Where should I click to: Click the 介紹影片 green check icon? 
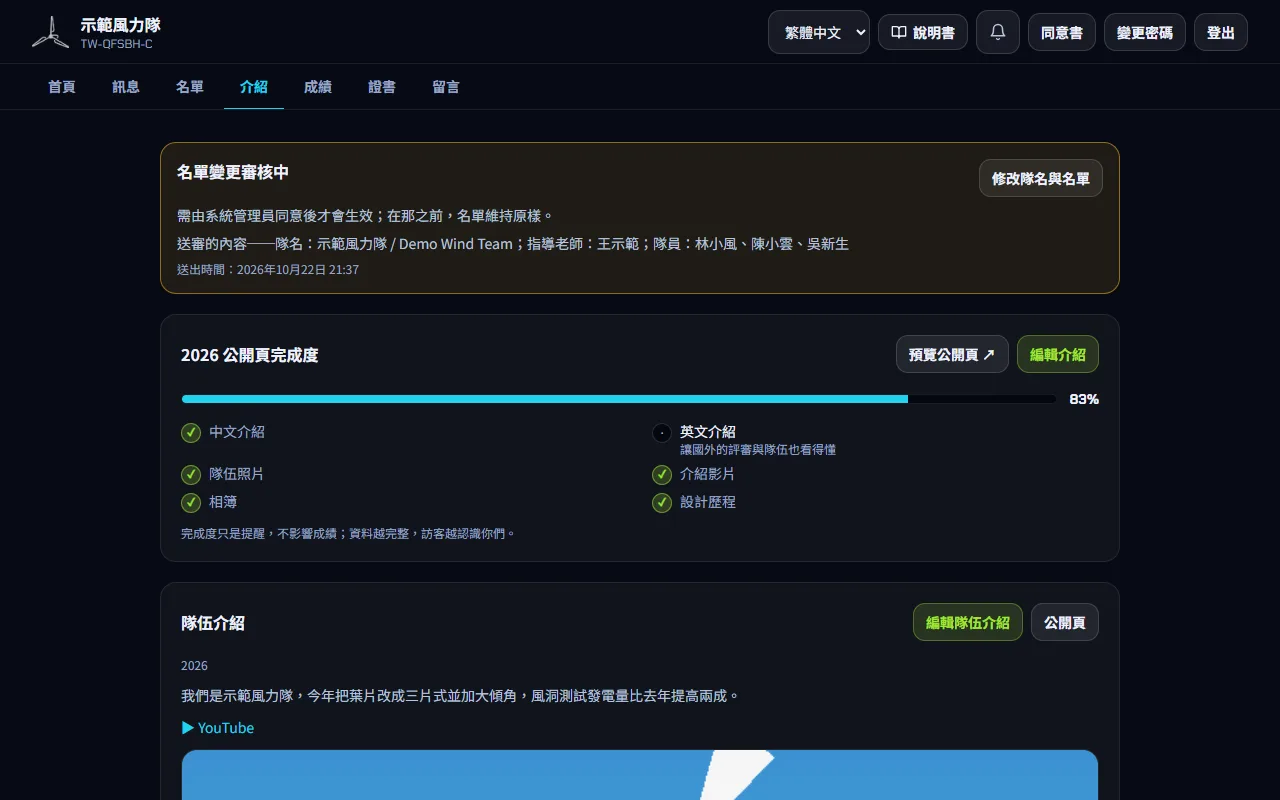(662, 474)
